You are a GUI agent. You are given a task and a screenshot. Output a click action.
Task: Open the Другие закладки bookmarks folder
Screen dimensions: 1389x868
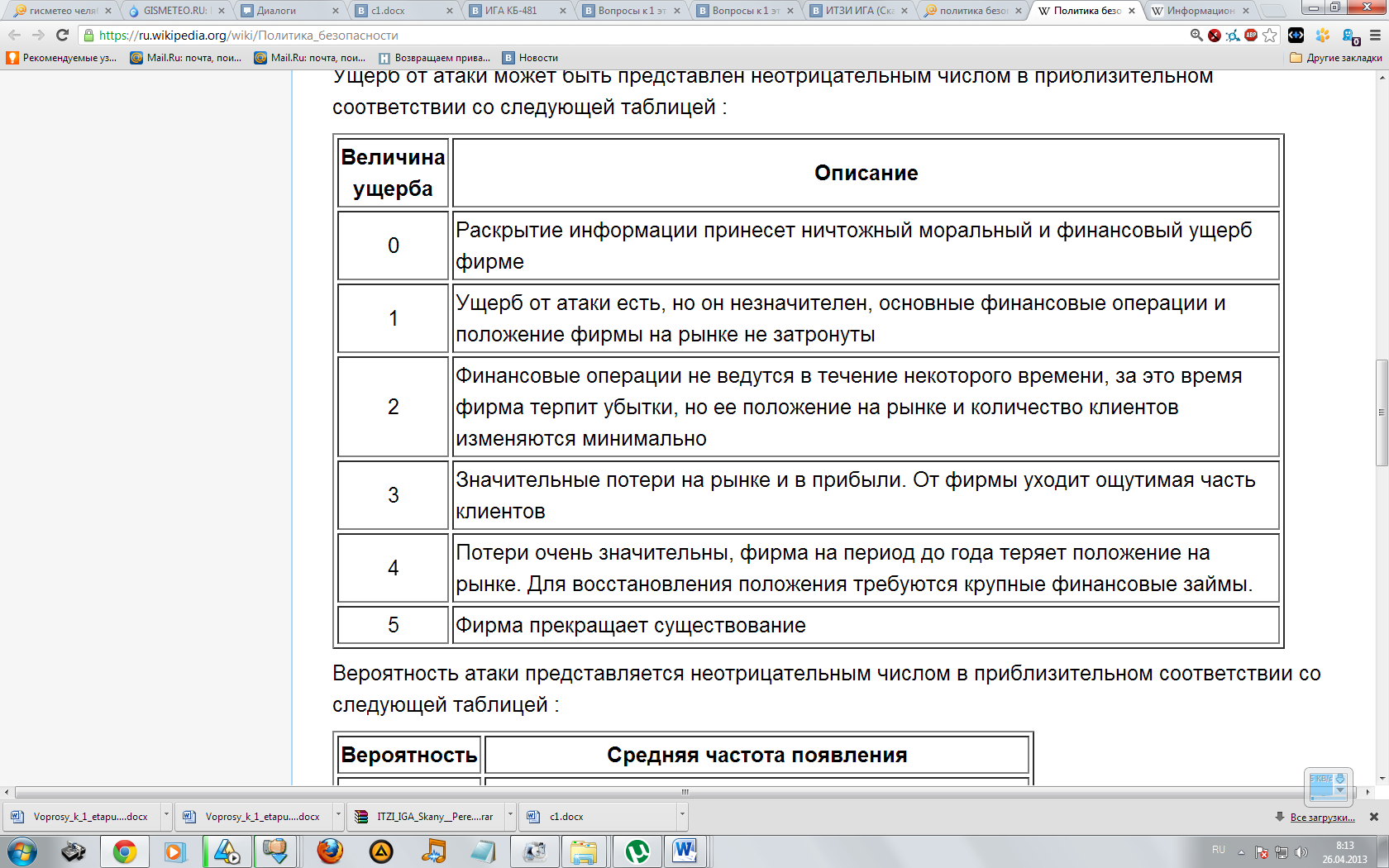(x=1335, y=58)
